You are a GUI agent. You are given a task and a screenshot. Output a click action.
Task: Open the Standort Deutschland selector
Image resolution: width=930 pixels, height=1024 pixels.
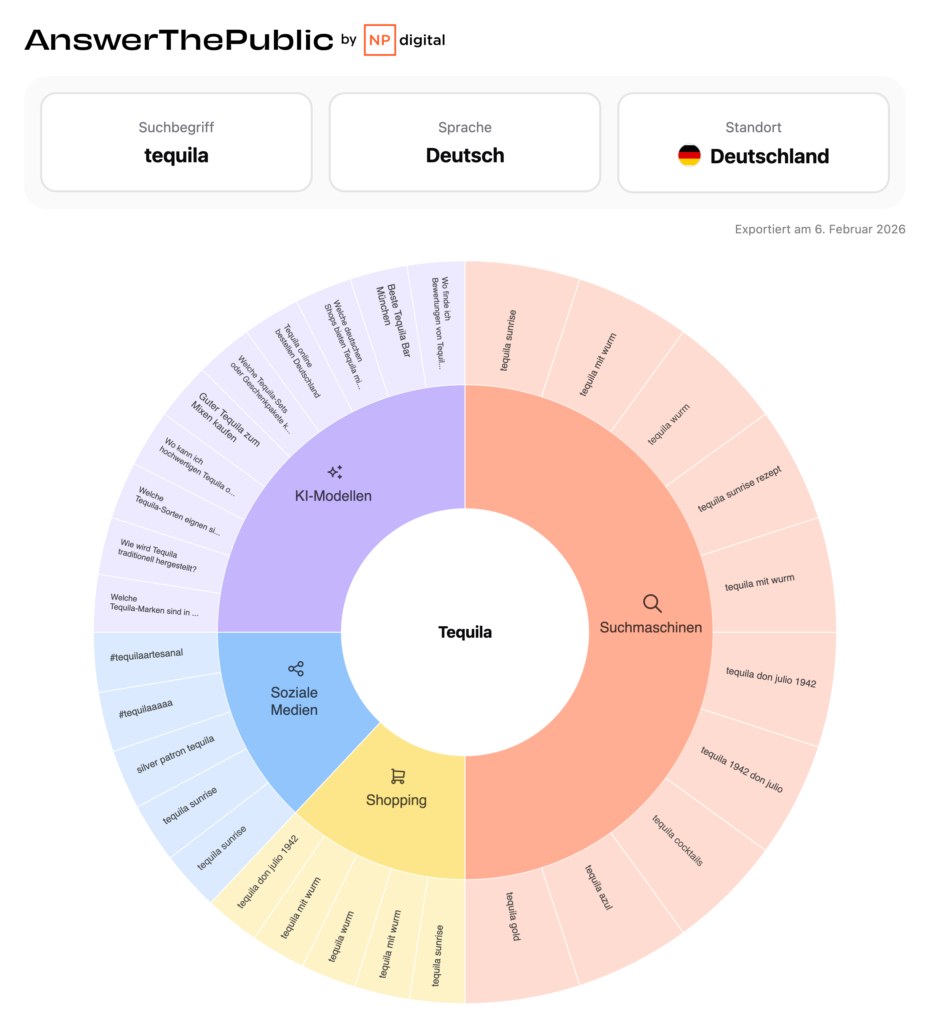753,142
